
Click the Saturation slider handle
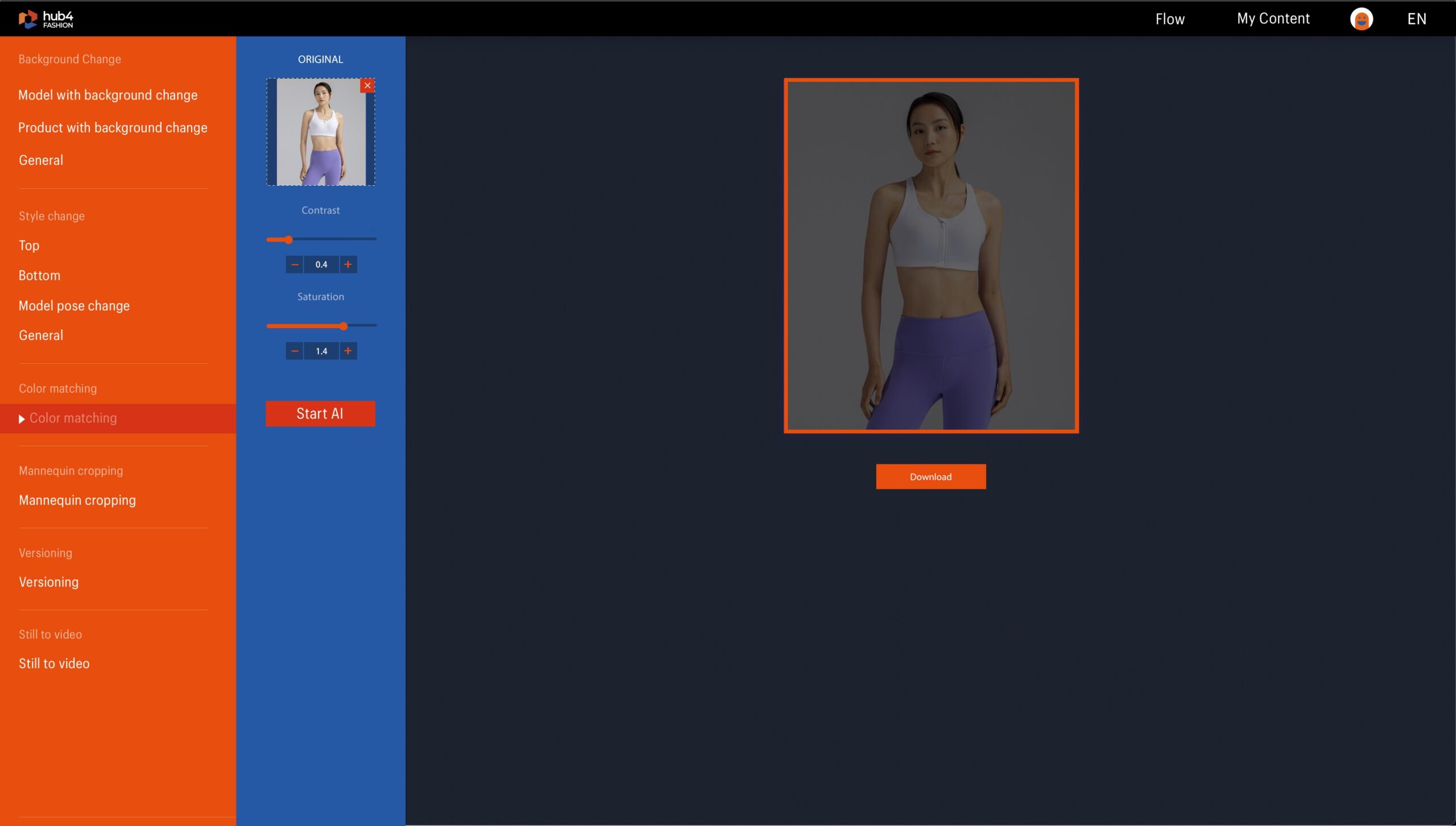[344, 326]
